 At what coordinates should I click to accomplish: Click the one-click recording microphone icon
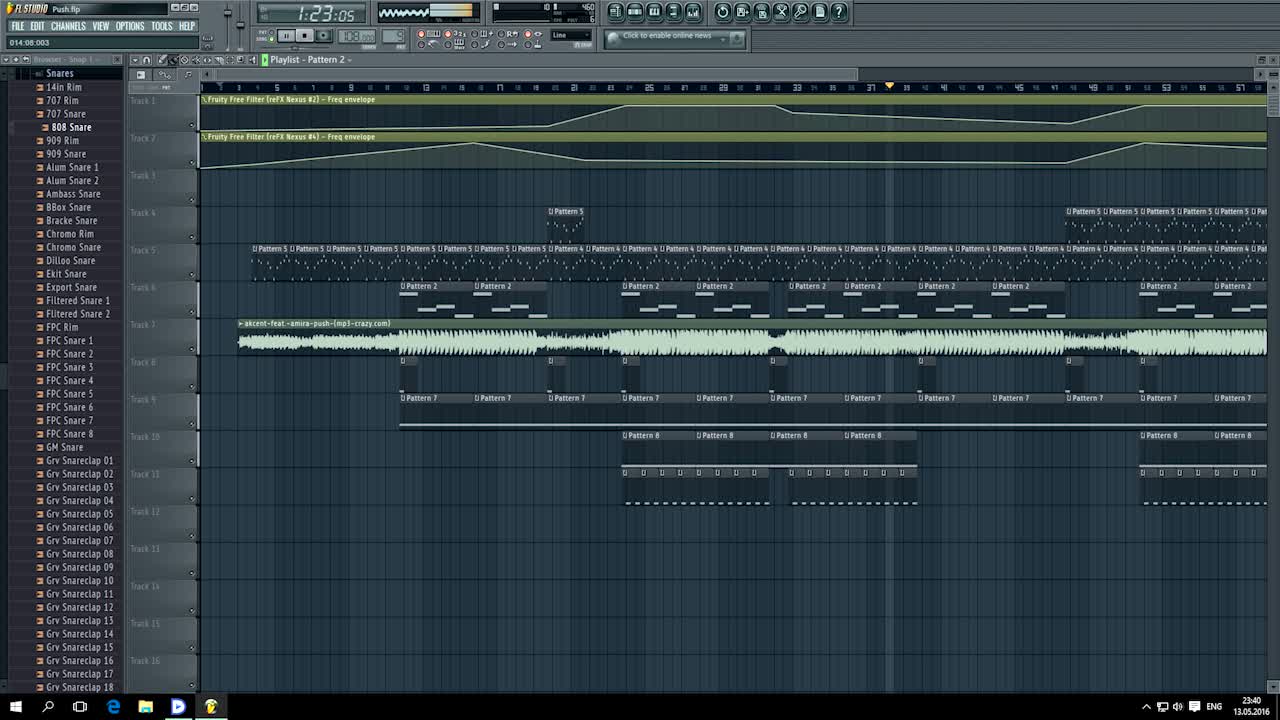[x=800, y=12]
